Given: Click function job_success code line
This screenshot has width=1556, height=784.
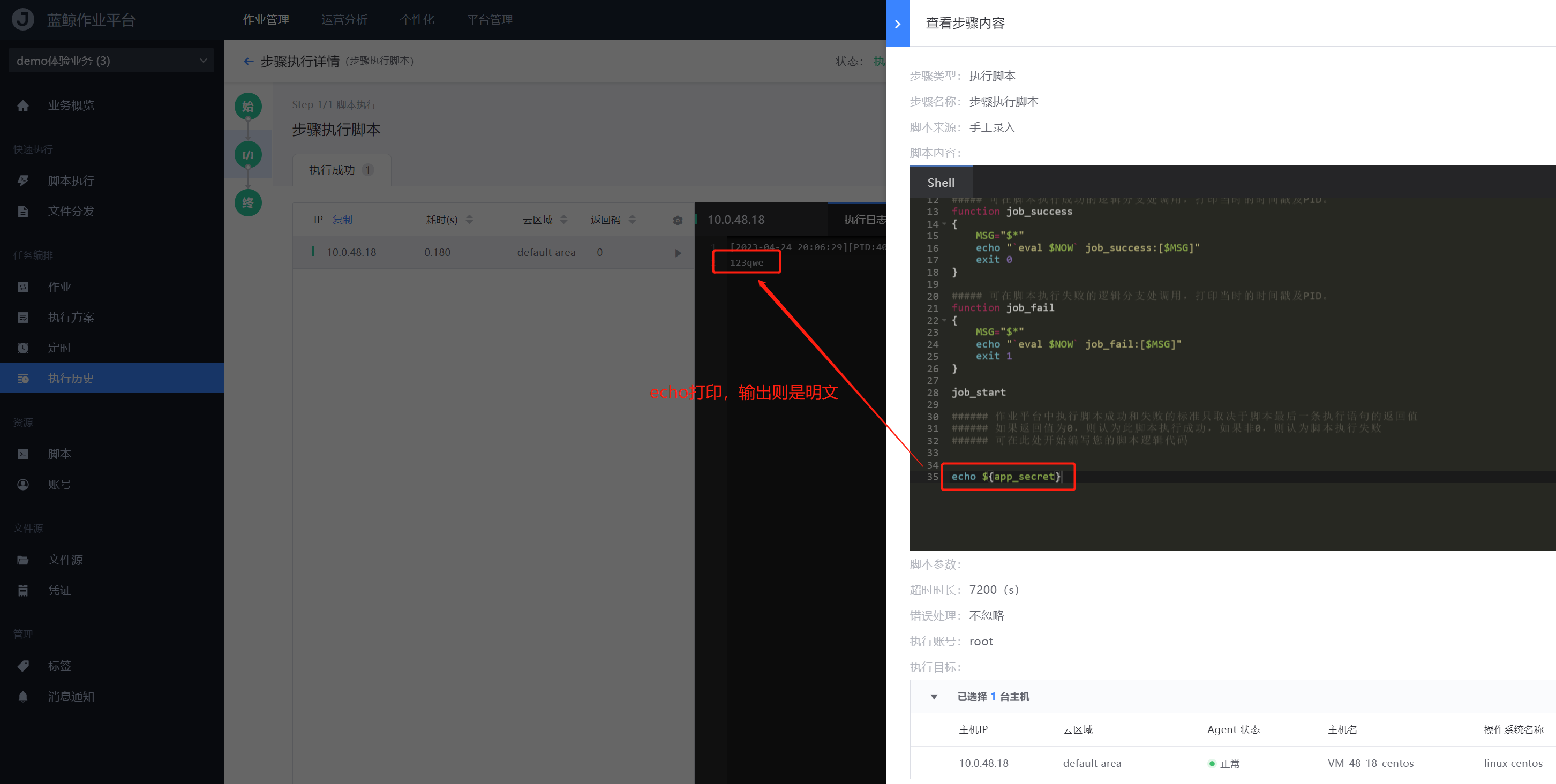Looking at the screenshot, I should click(1012, 212).
